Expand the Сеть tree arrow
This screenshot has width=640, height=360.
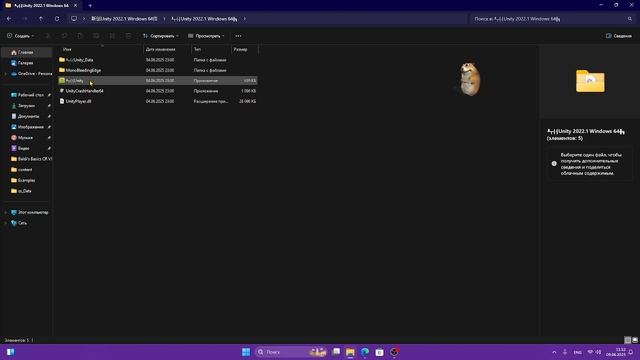[x=5, y=223]
